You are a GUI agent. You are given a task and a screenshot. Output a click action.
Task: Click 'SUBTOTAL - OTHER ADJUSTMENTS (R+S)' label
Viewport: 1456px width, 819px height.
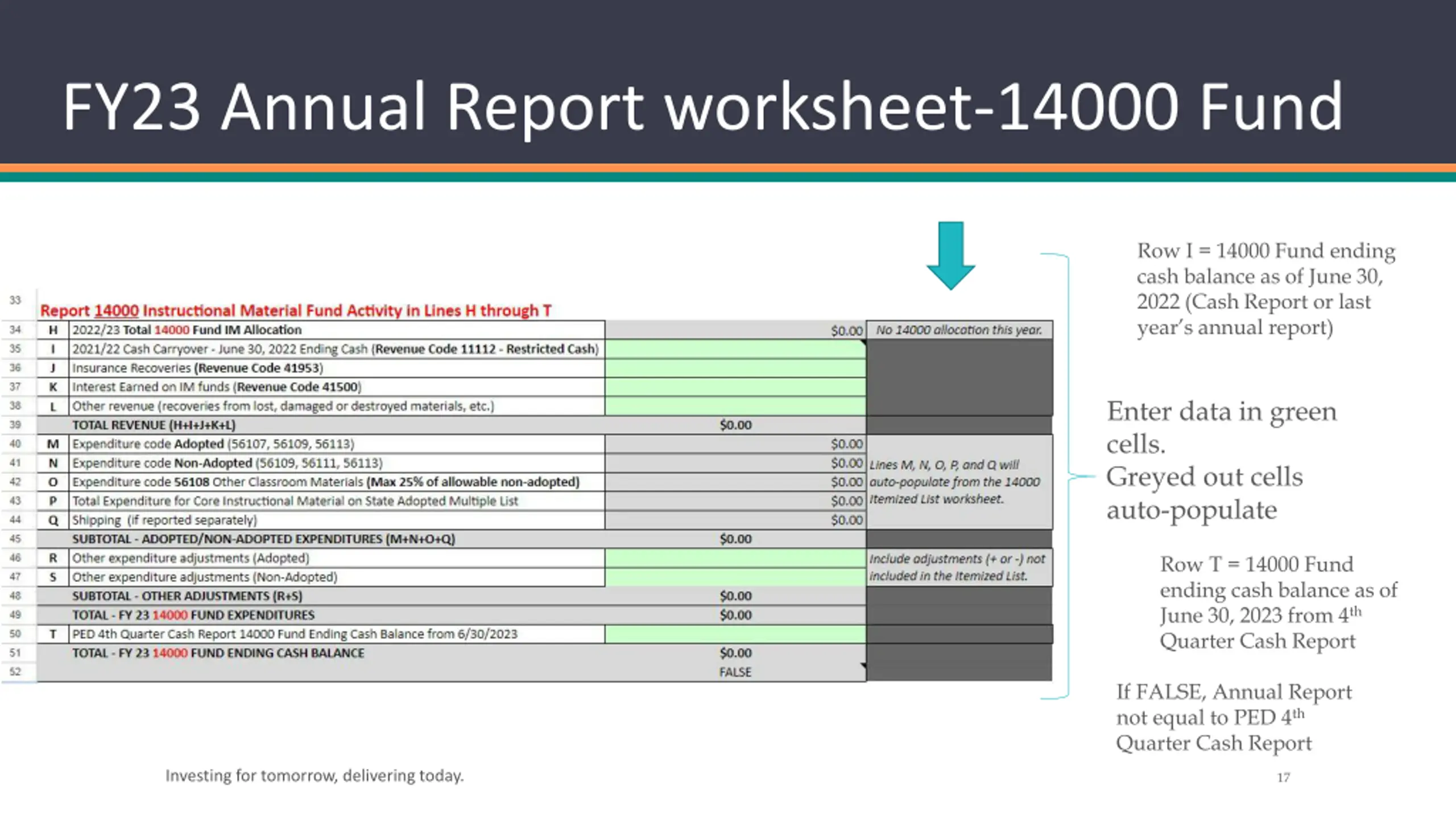[187, 596]
